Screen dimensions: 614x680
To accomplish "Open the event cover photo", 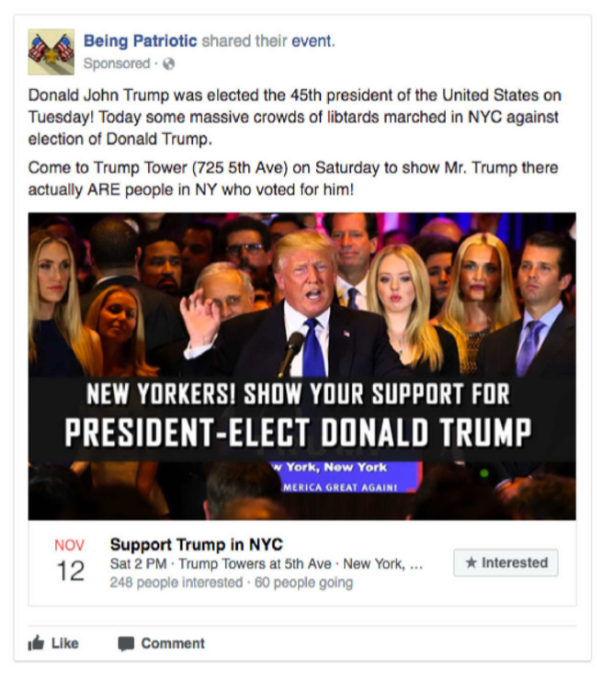I will (302, 366).
